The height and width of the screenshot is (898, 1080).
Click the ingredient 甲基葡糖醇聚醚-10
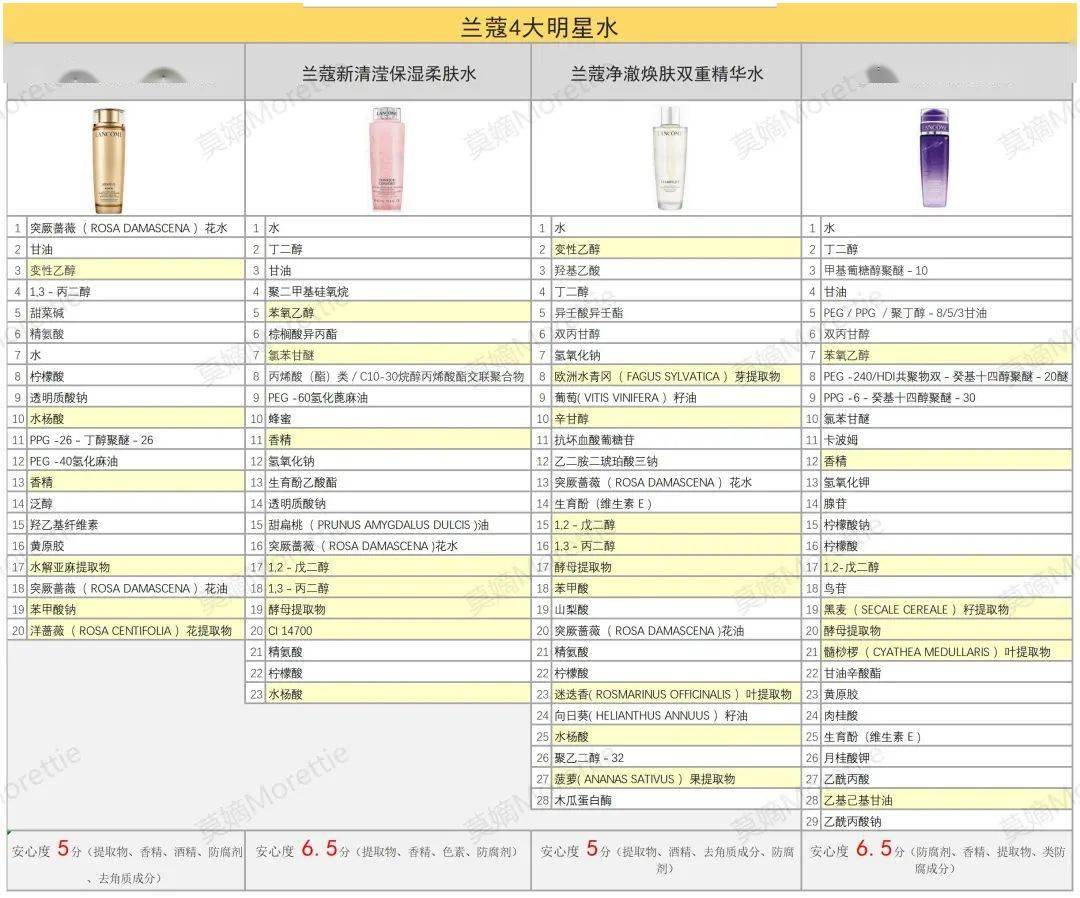point(875,271)
